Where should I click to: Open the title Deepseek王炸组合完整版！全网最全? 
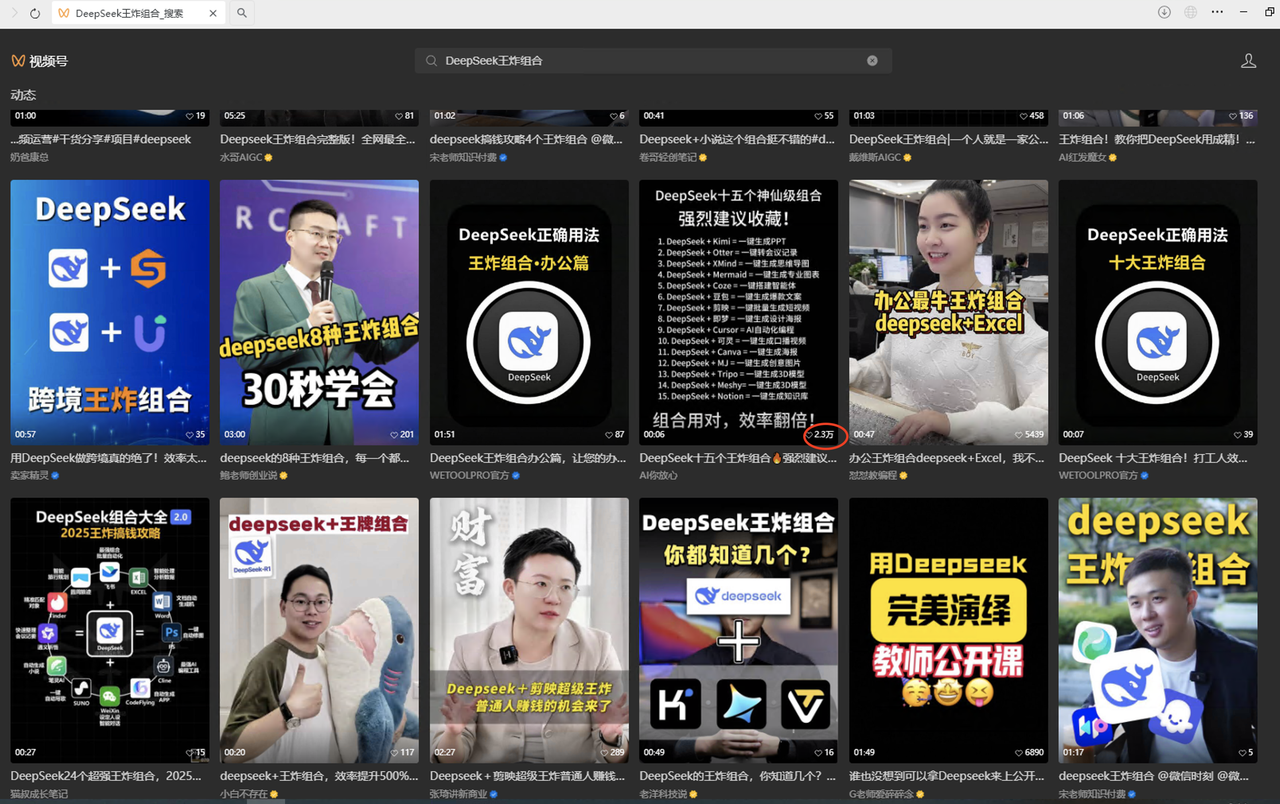tap(318, 139)
